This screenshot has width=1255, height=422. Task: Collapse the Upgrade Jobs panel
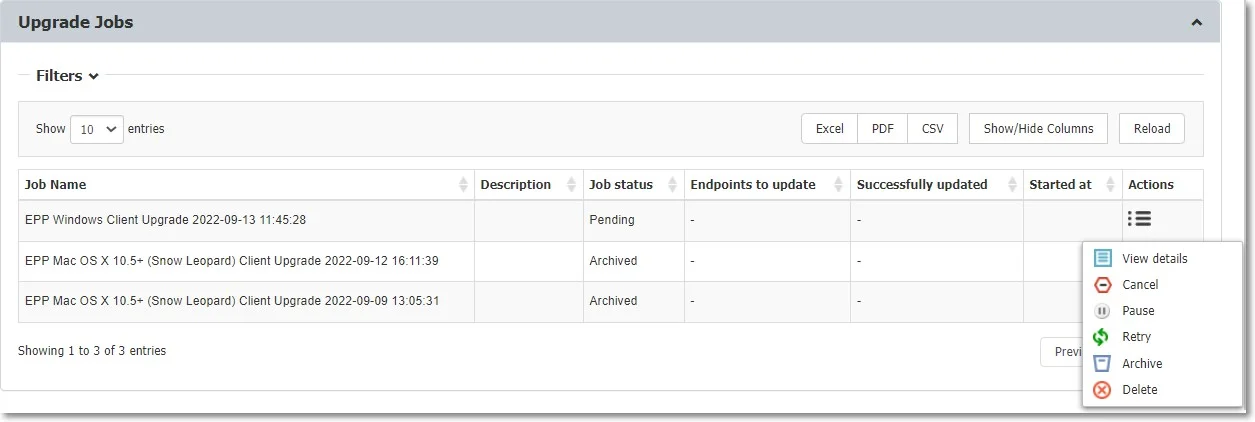[1197, 22]
